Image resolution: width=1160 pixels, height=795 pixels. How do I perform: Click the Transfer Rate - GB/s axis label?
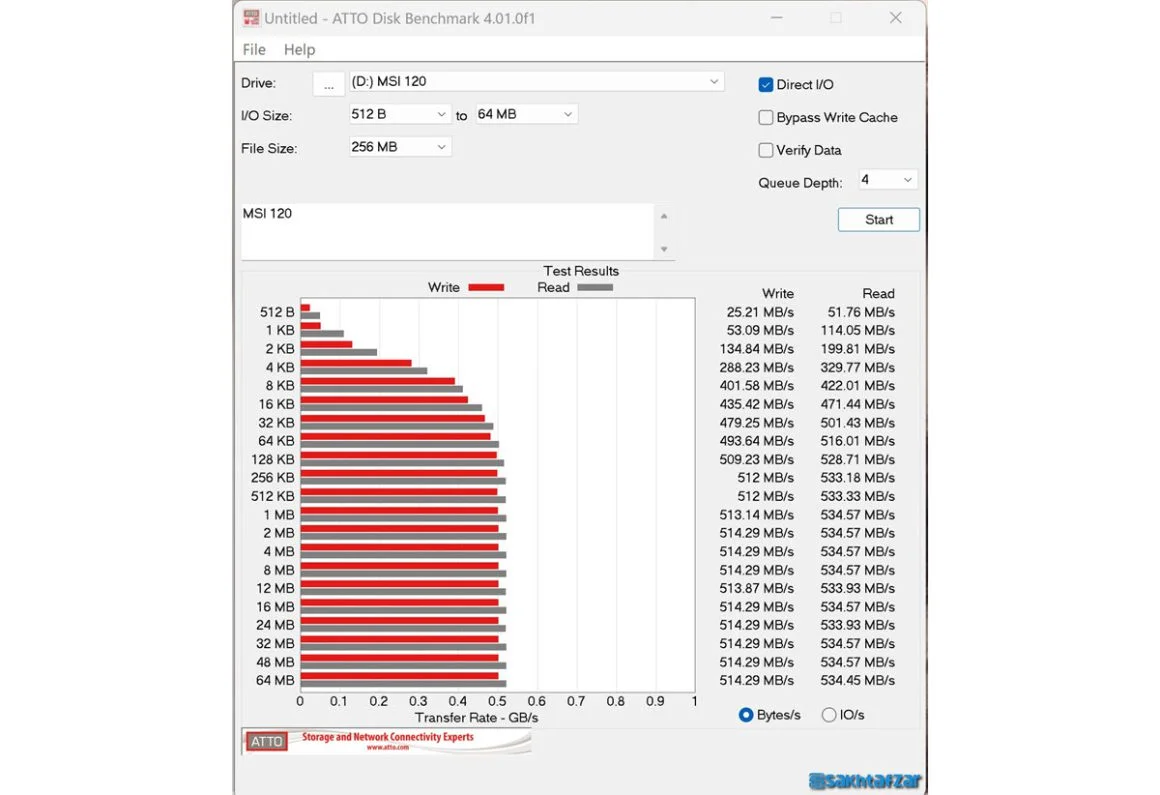click(476, 718)
